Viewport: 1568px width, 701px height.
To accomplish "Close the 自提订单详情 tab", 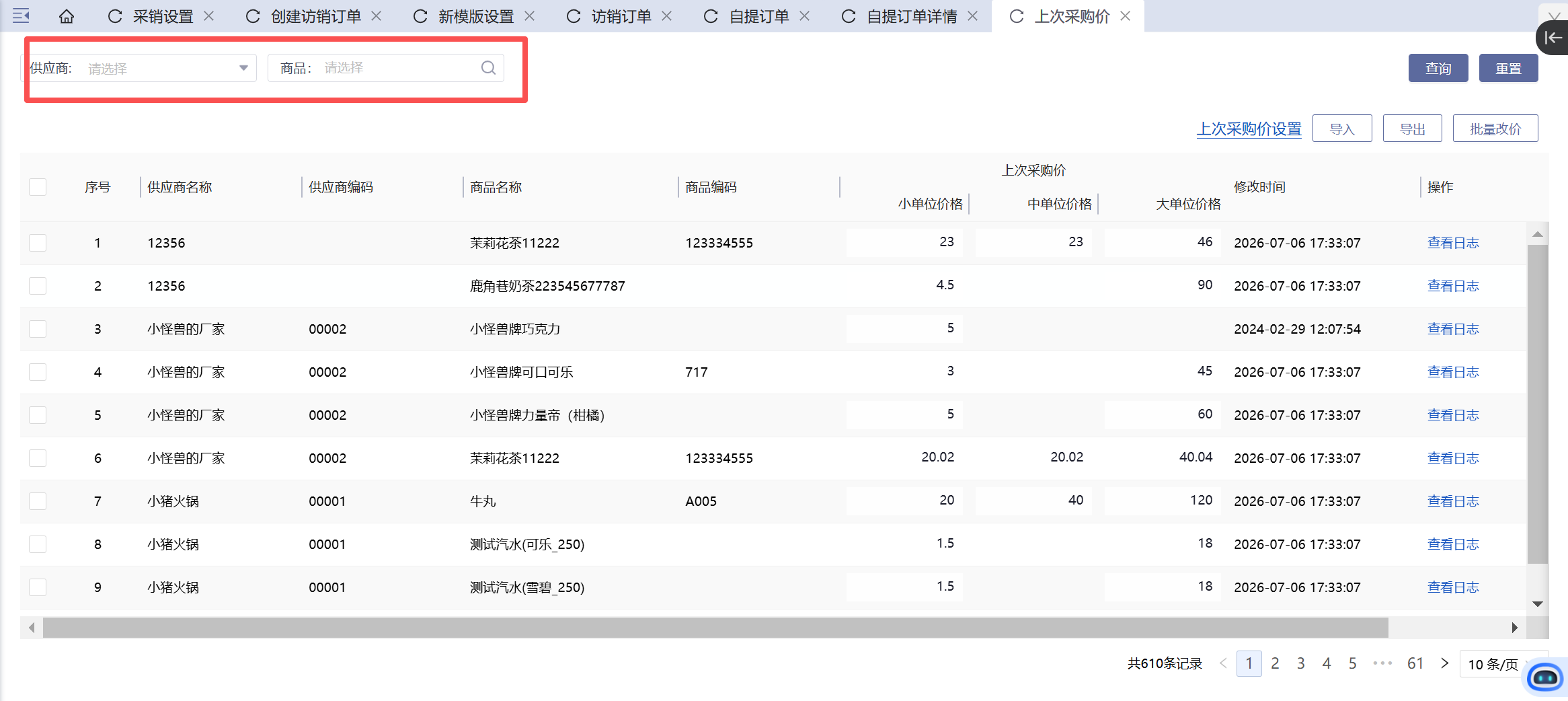I will tap(972, 16).
